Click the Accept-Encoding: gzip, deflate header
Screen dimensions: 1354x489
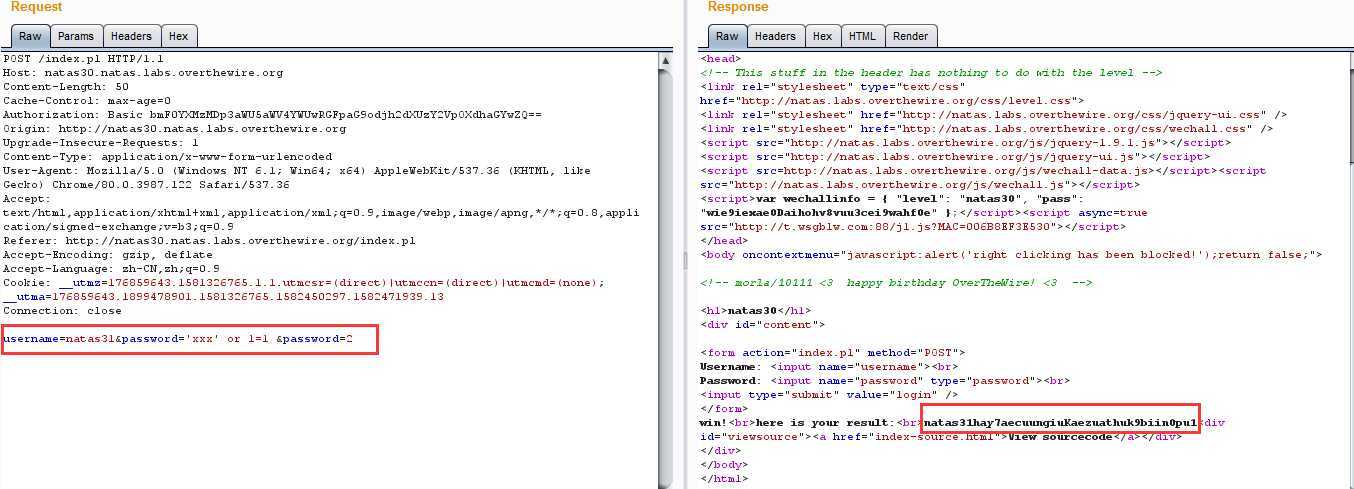pyautogui.click(x=108, y=255)
